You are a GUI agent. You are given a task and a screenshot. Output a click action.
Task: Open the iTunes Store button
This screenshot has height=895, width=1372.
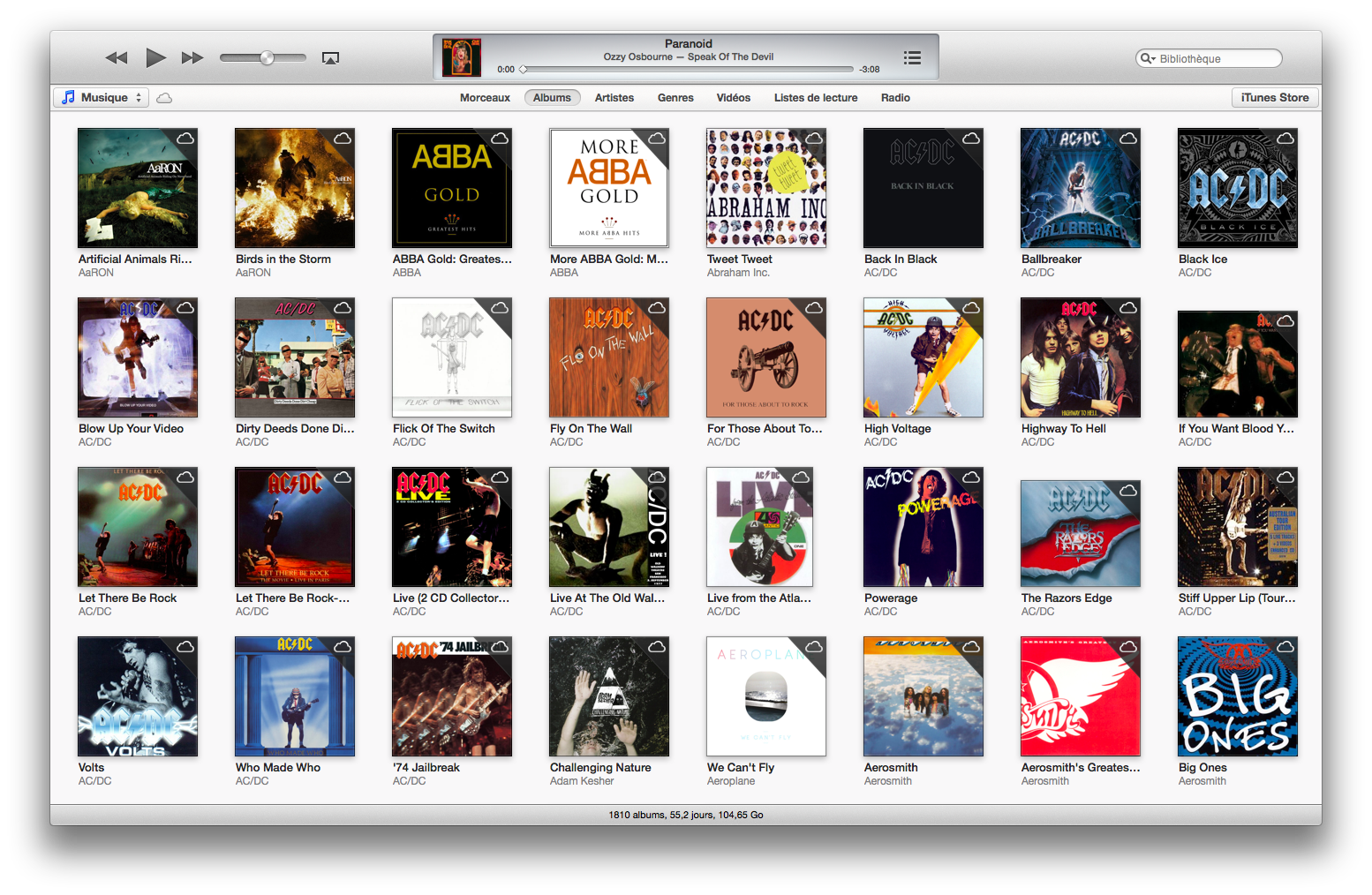coord(1274,98)
